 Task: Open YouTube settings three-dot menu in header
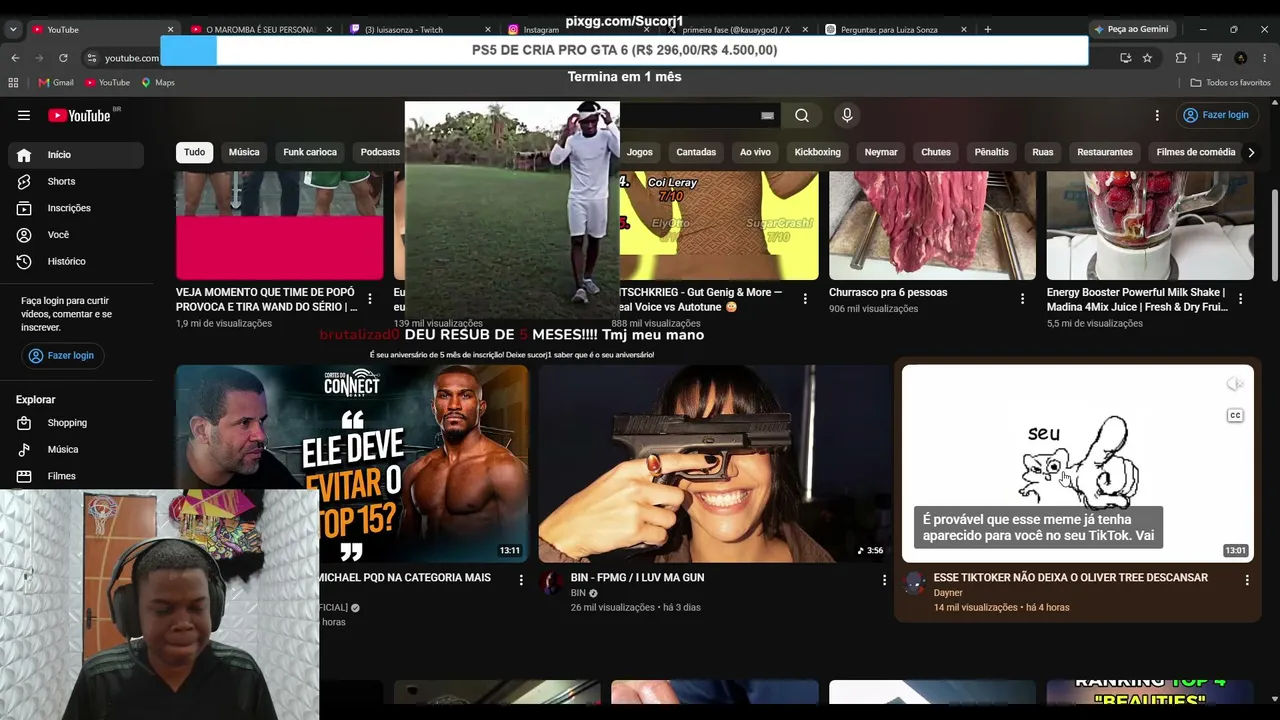(1157, 116)
